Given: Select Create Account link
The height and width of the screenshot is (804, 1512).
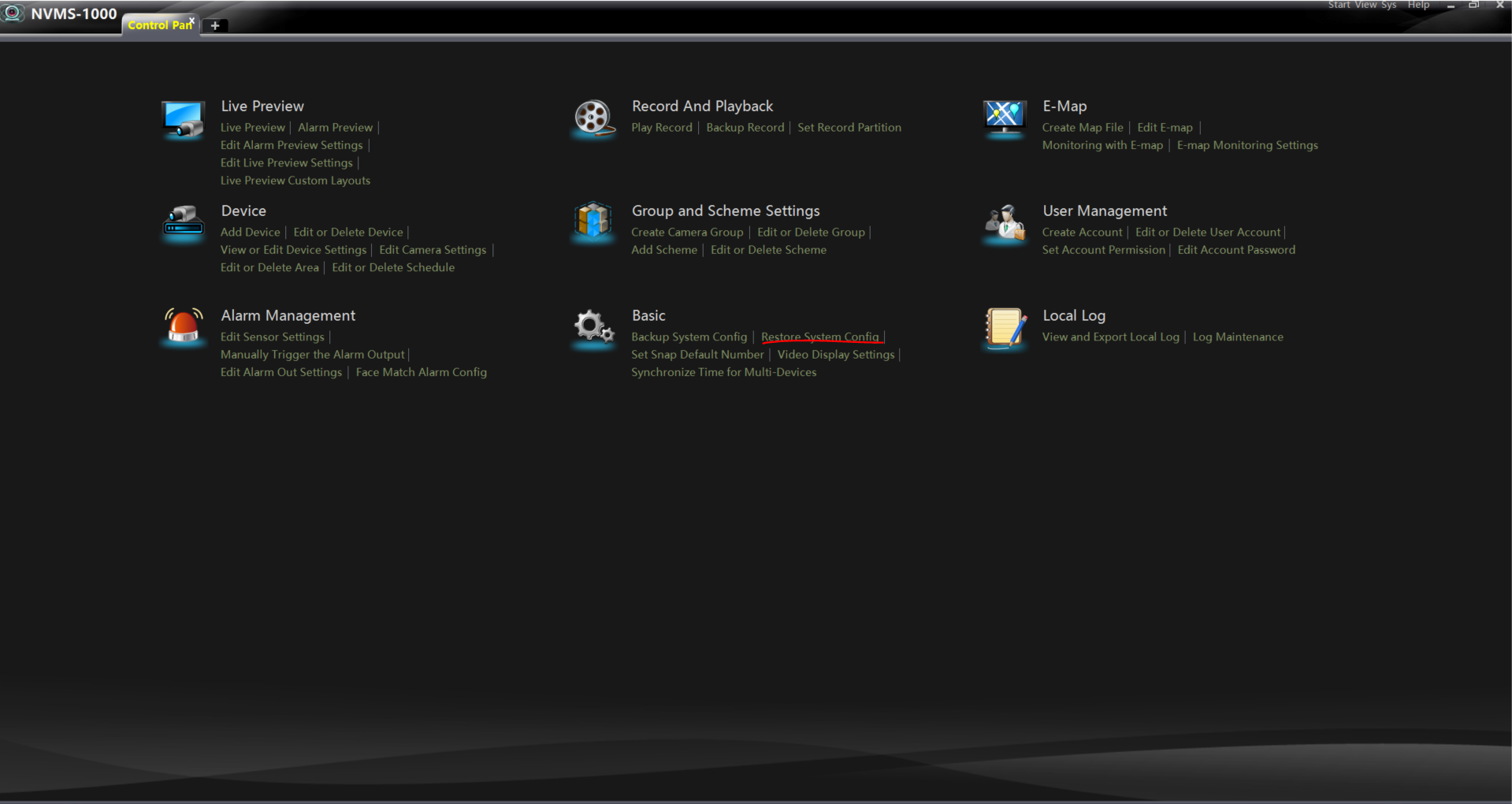Looking at the screenshot, I should [1082, 232].
